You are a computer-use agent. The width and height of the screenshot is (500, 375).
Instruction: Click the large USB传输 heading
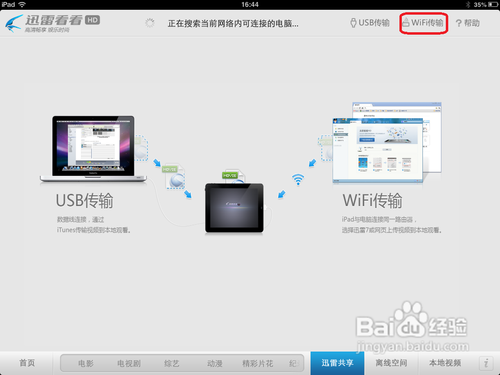click(84, 201)
